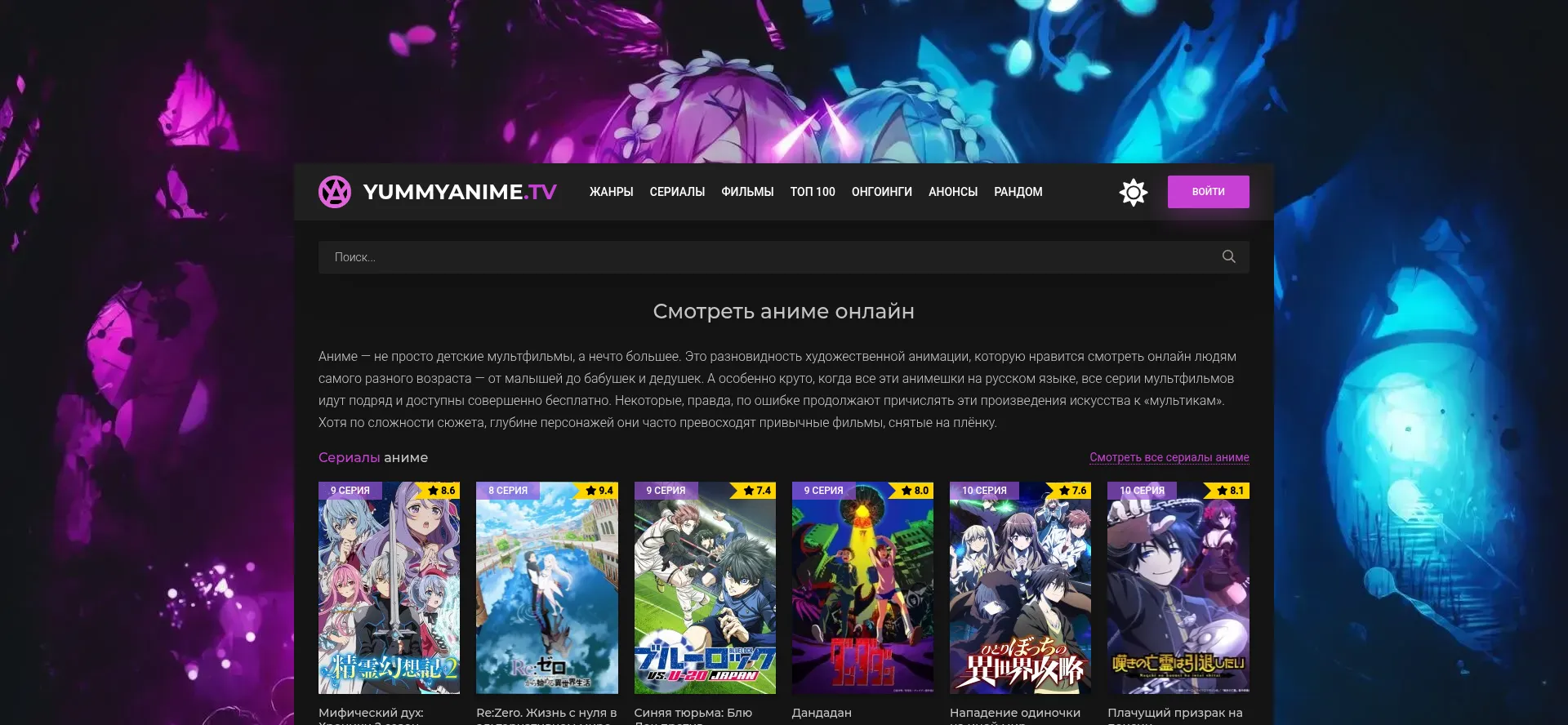This screenshot has height=725, width=1568.
Task: Open the Анонсы section
Action: click(x=952, y=192)
